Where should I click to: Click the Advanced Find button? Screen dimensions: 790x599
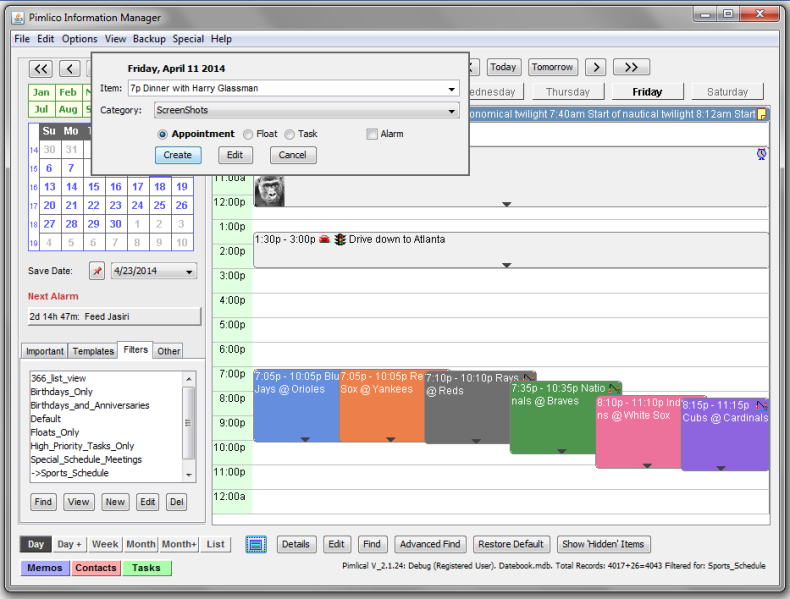(430, 544)
